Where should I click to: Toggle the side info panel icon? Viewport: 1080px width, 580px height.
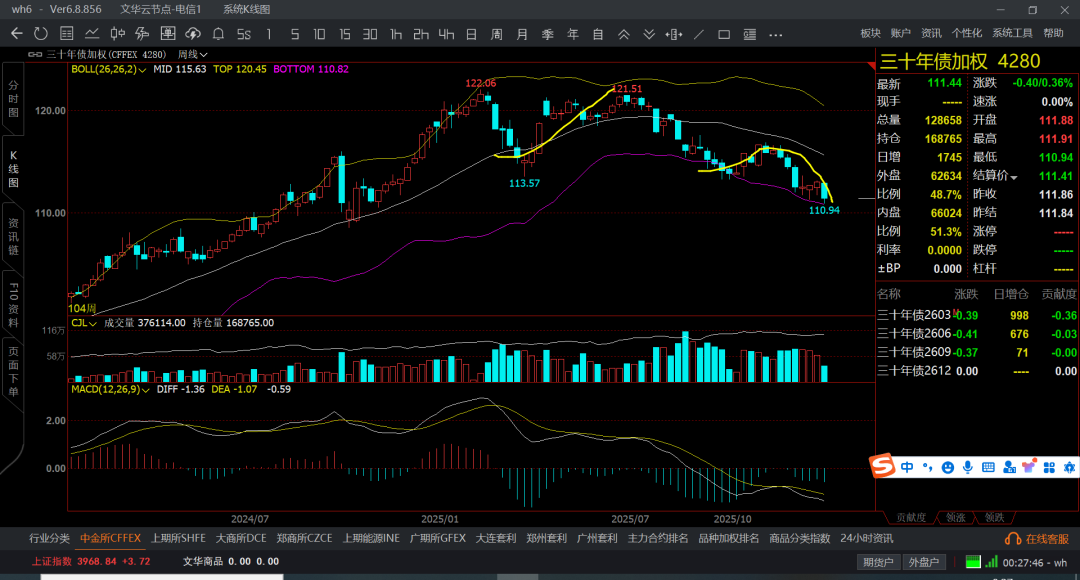coord(749,34)
